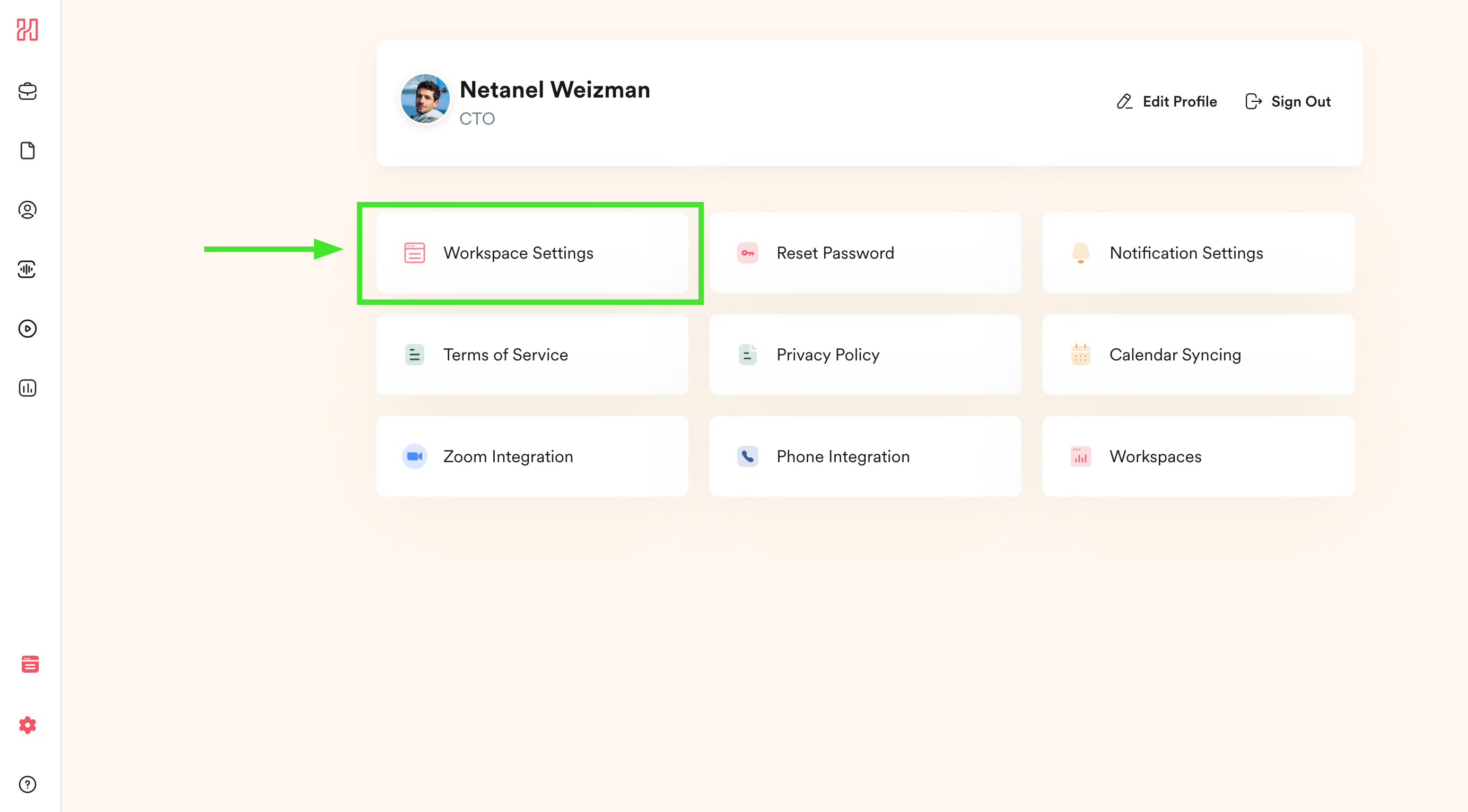The image size is (1468, 812).
Task: Click Netanel Weizman profile photo
Action: coord(425,99)
